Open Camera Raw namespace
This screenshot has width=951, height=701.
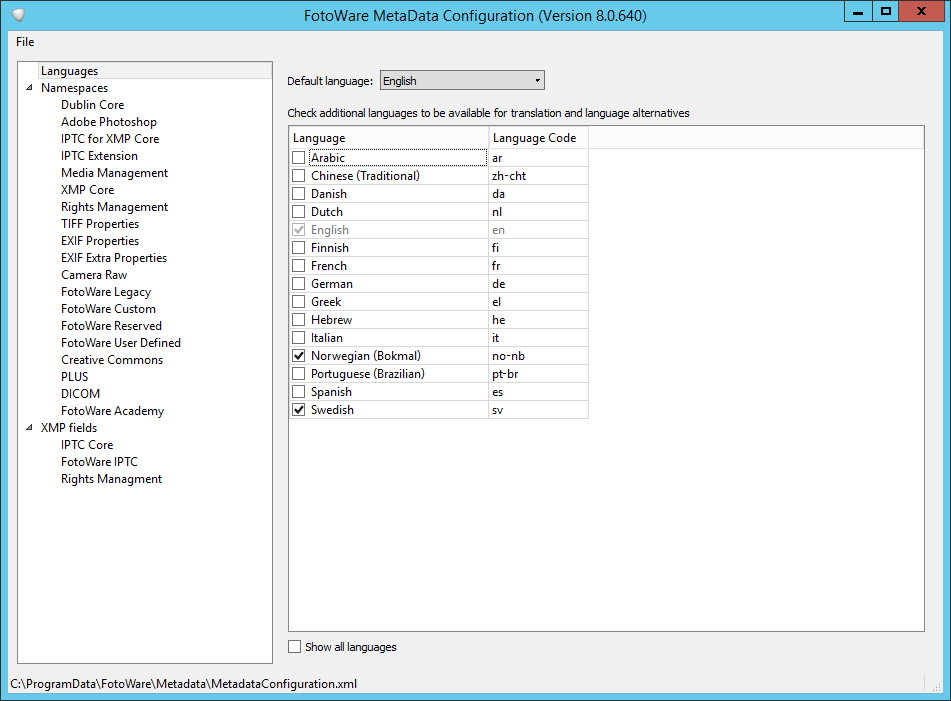[93, 275]
